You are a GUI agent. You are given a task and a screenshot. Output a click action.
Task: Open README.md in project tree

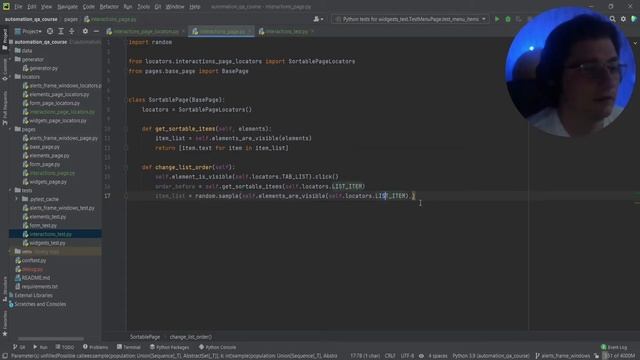point(32,278)
